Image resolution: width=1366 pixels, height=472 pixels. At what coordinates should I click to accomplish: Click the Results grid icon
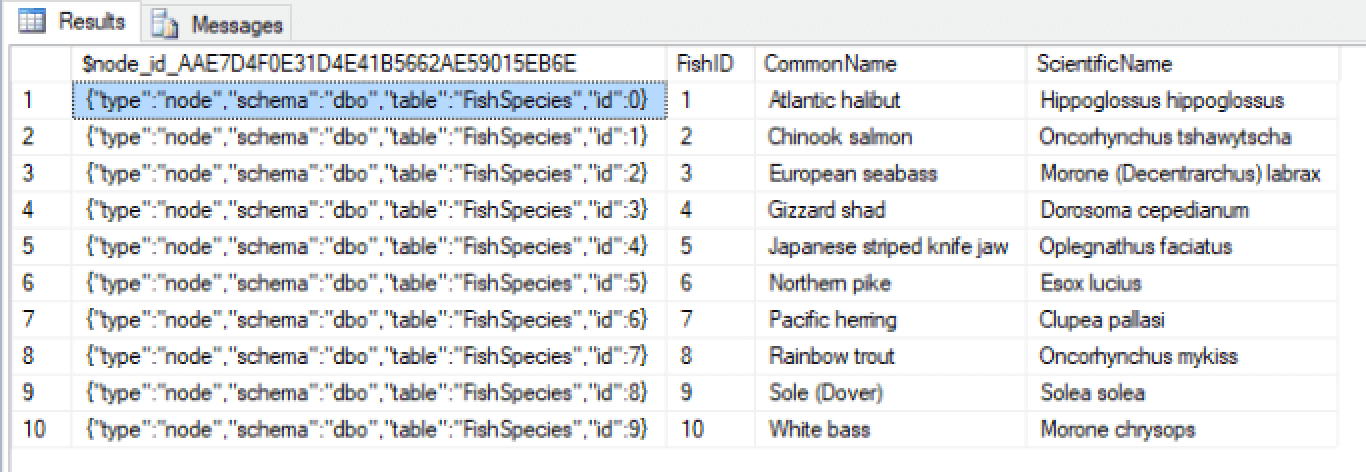(x=31, y=21)
